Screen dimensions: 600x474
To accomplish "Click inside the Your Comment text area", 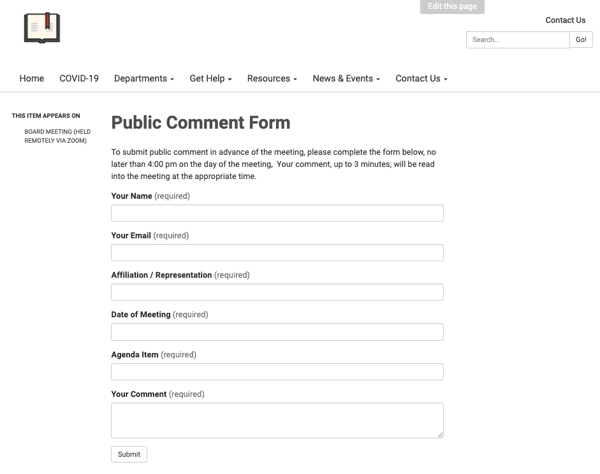I will [277, 420].
